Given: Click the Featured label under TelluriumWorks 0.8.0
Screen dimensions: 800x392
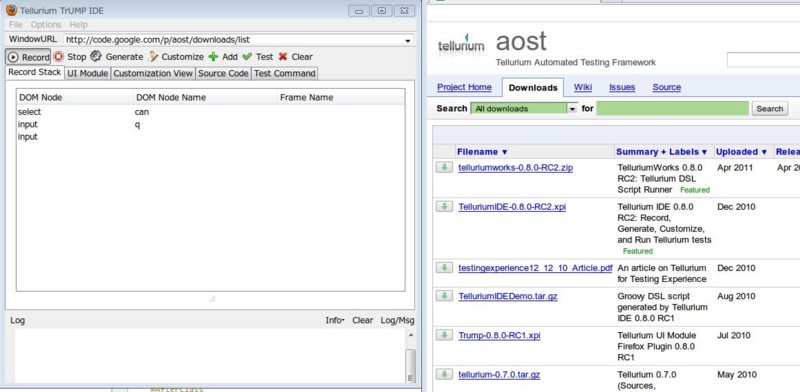Looking at the screenshot, I should pos(694,190).
